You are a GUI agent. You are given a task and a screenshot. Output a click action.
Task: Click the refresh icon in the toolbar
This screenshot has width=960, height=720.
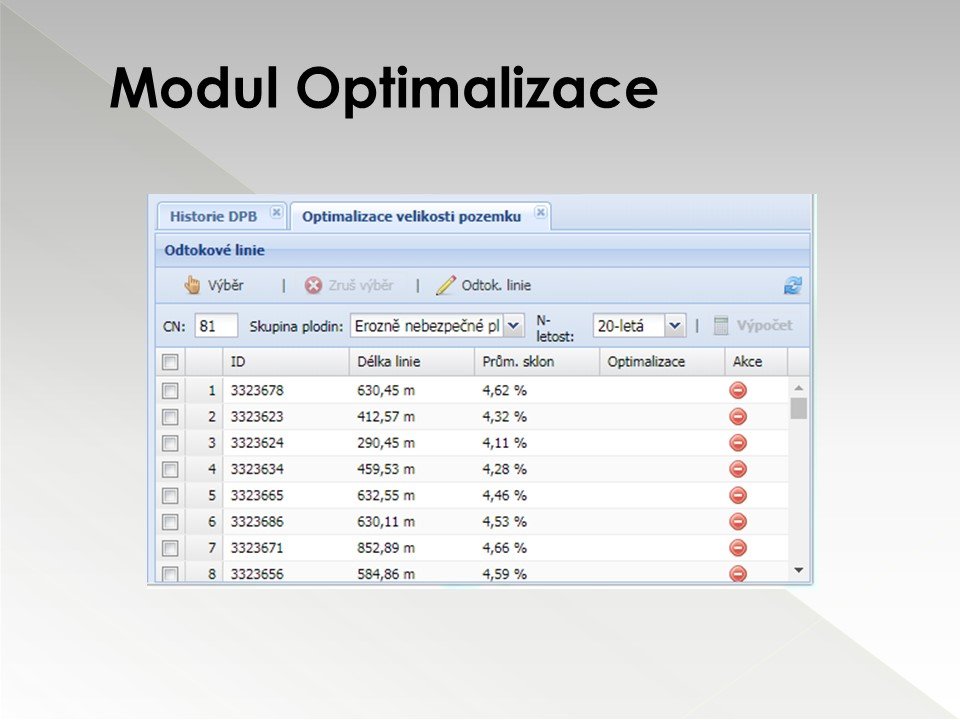(x=792, y=286)
